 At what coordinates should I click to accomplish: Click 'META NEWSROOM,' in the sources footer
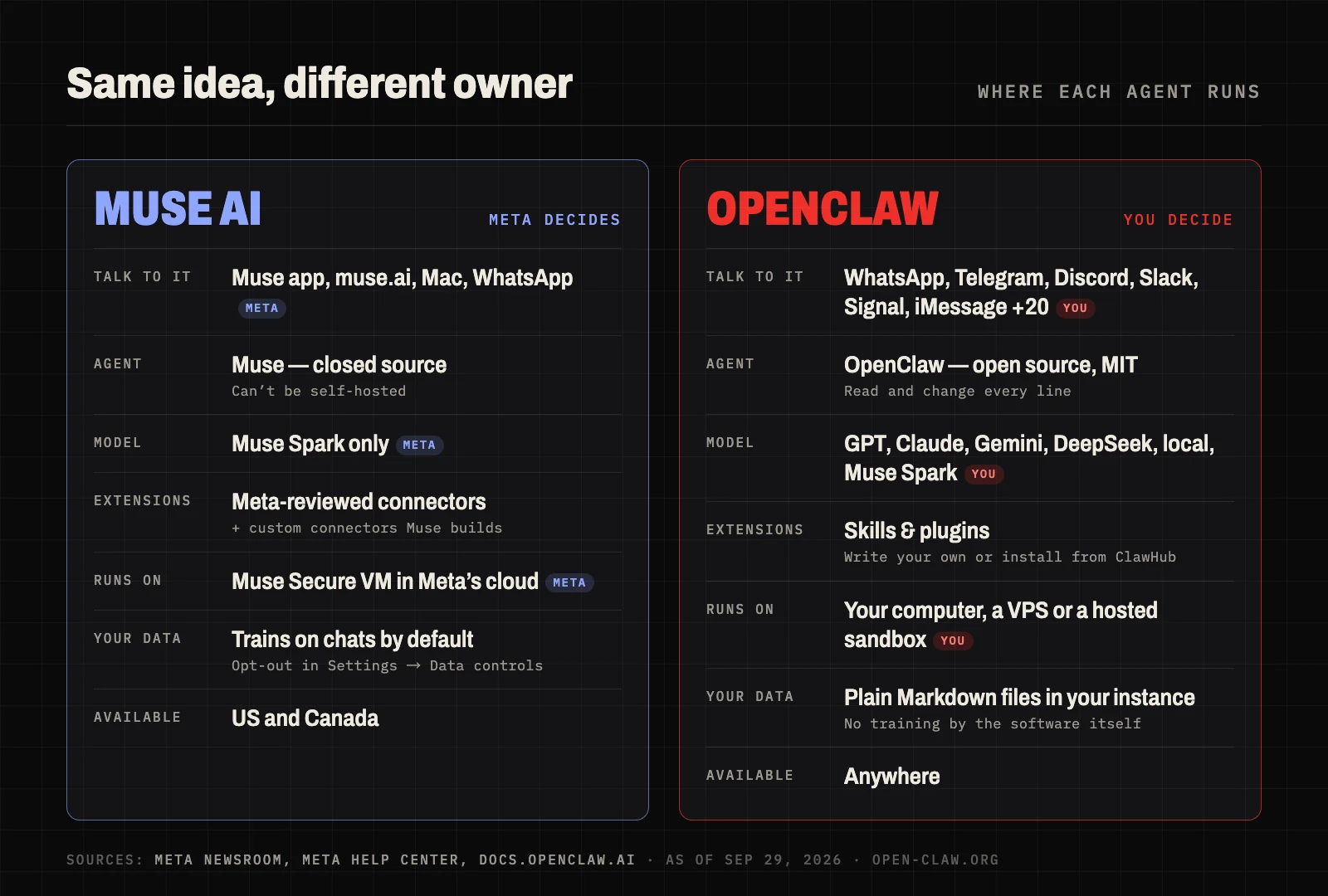222,860
